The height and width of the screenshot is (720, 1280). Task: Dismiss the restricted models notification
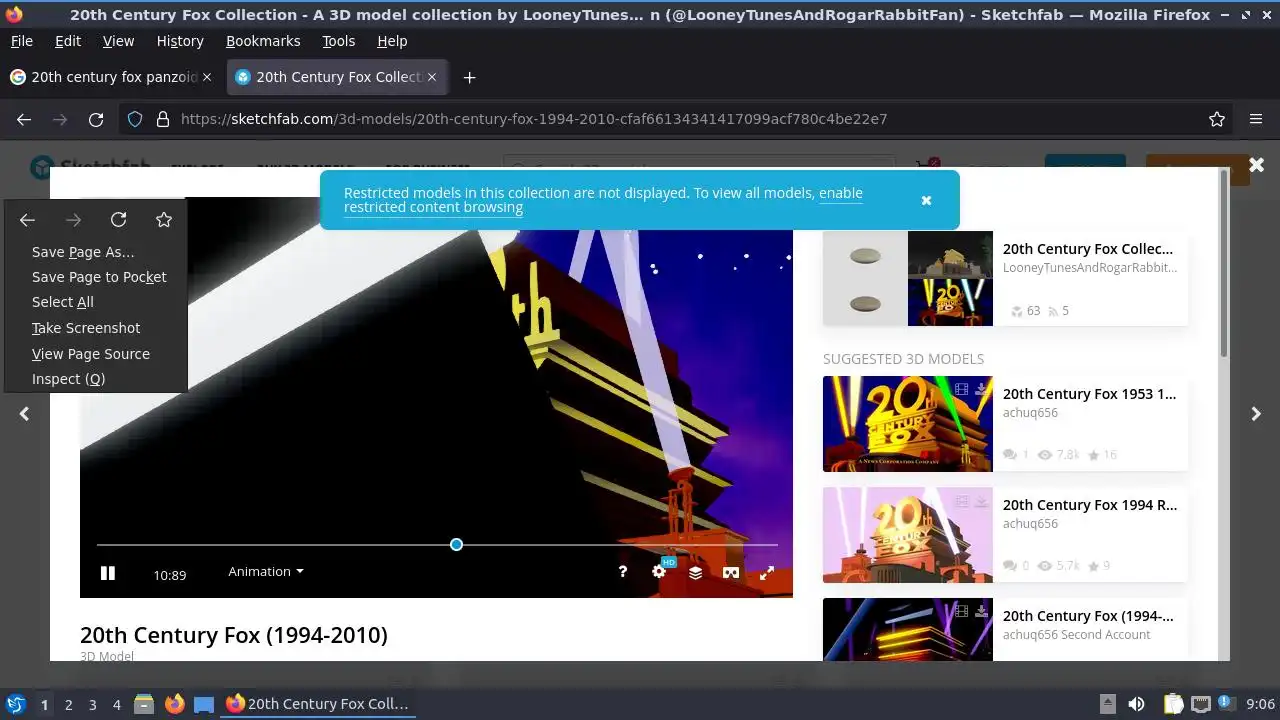click(926, 200)
